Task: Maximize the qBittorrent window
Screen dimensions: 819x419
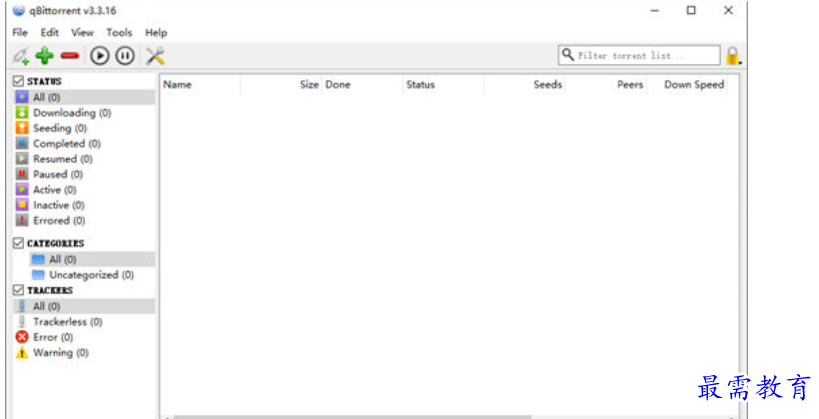Action: (x=691, y=10)
